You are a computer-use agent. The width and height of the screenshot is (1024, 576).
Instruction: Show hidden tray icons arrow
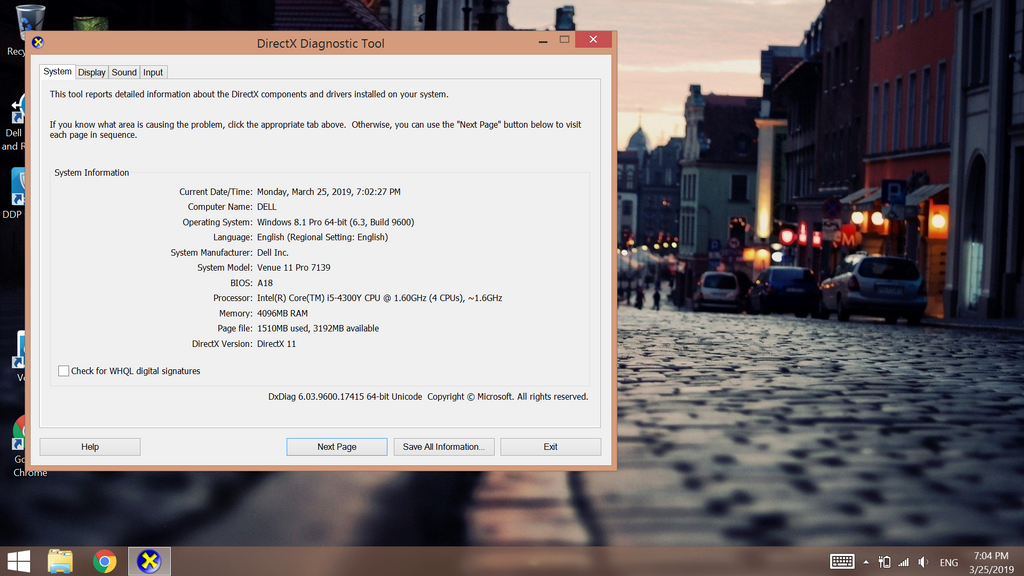[x=866, y=562]
